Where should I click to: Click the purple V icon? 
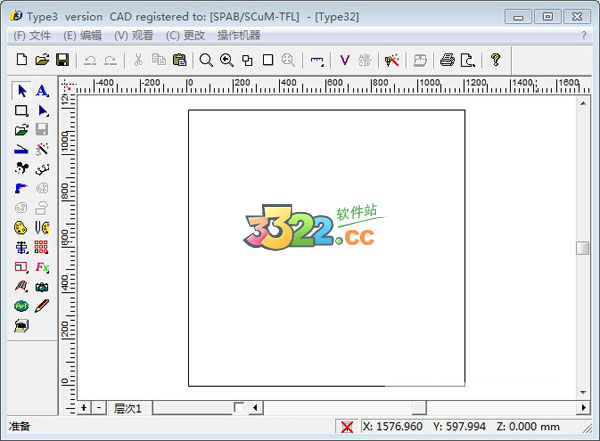345,60
